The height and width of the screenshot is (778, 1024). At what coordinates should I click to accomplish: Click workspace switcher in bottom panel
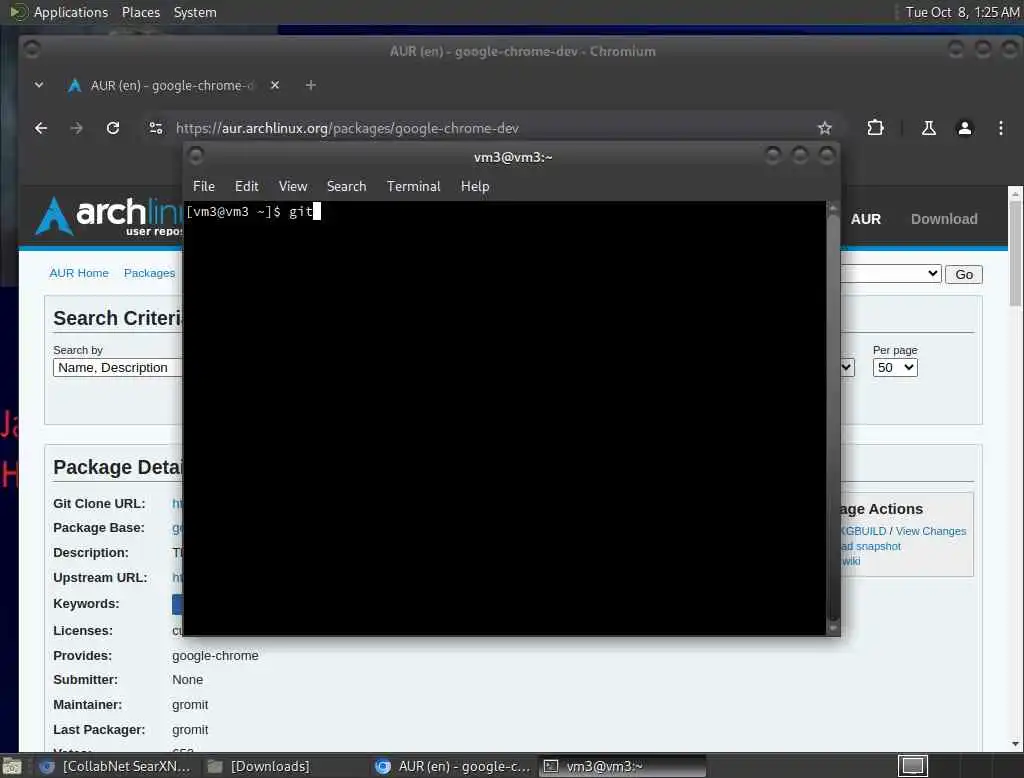(912, 766)
